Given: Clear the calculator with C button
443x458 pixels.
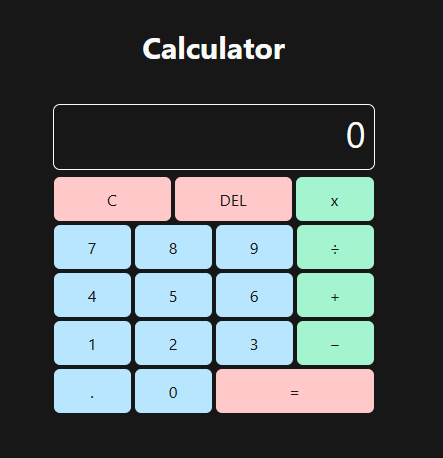Looking at the screenshot, I should [x=112, y=199].
